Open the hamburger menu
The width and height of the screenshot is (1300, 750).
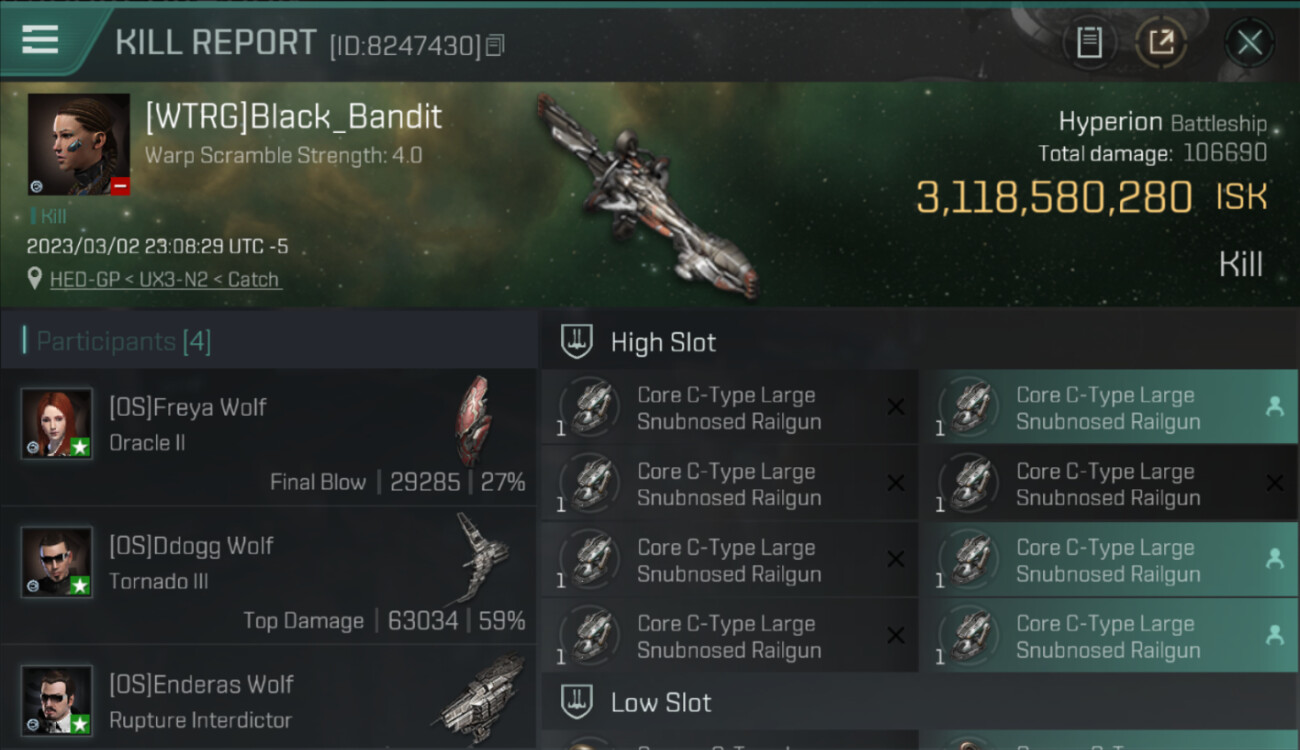click(40, 40)
